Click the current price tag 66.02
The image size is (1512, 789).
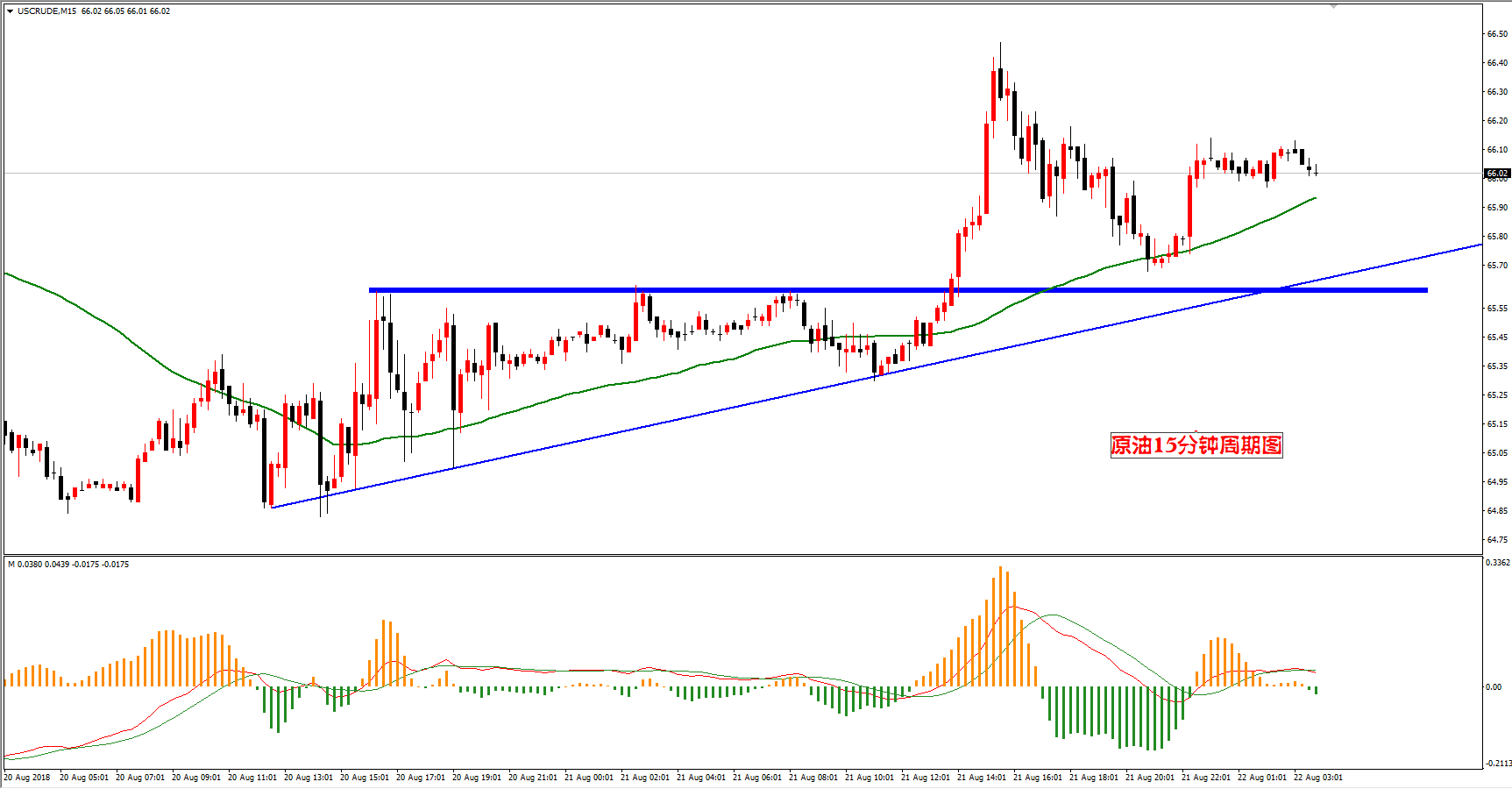click(1497, 174)
